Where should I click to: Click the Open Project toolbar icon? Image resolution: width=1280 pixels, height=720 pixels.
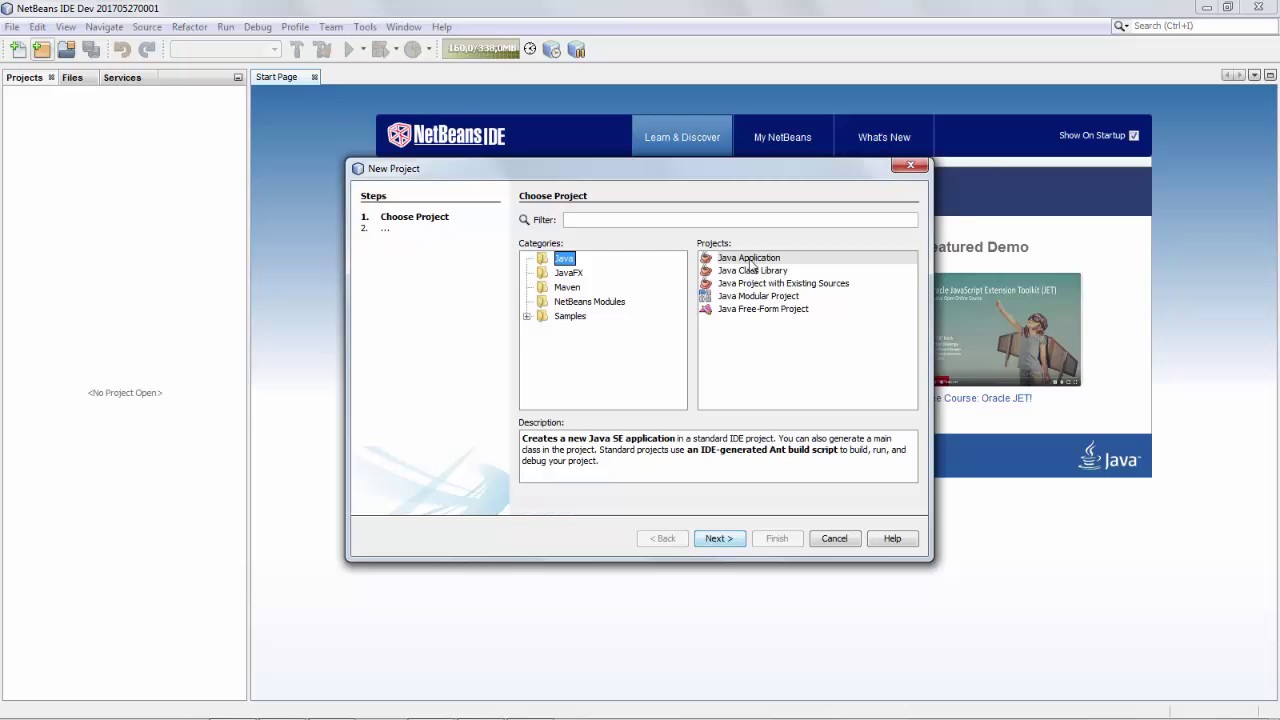66,49
